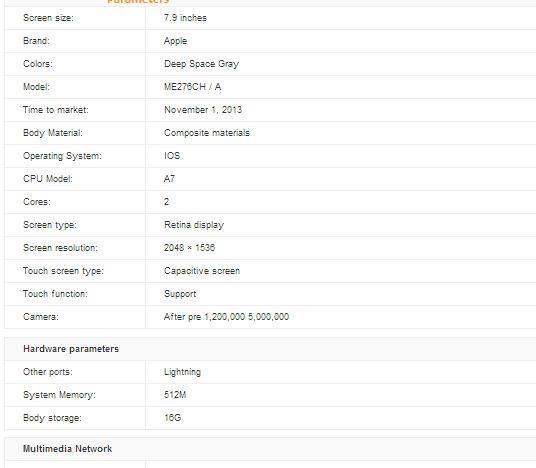
Task: Click the 'Capacitive screen' value
Action: click(202, 271)
